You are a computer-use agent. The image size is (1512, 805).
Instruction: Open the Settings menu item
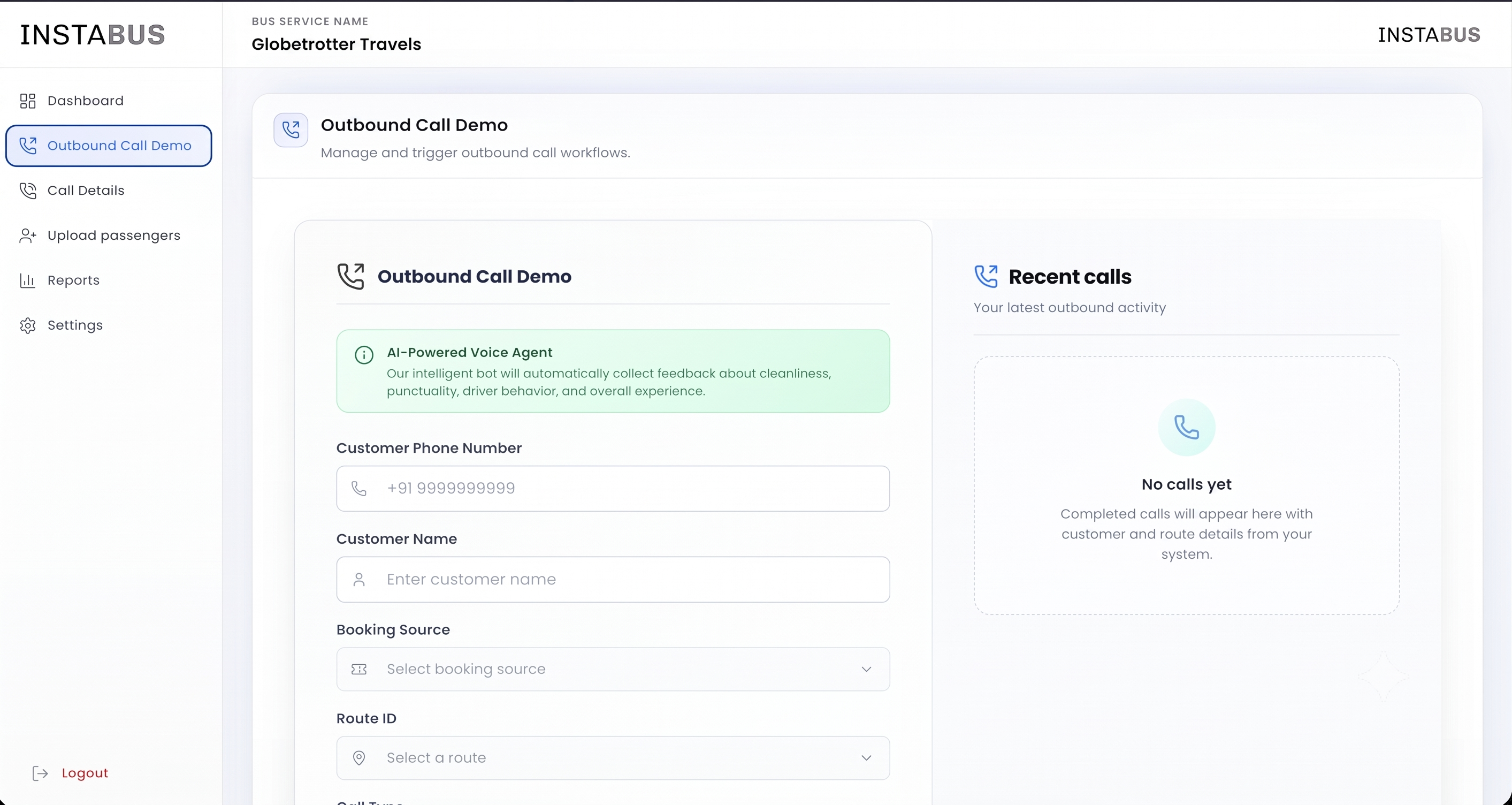click(109, 325)
